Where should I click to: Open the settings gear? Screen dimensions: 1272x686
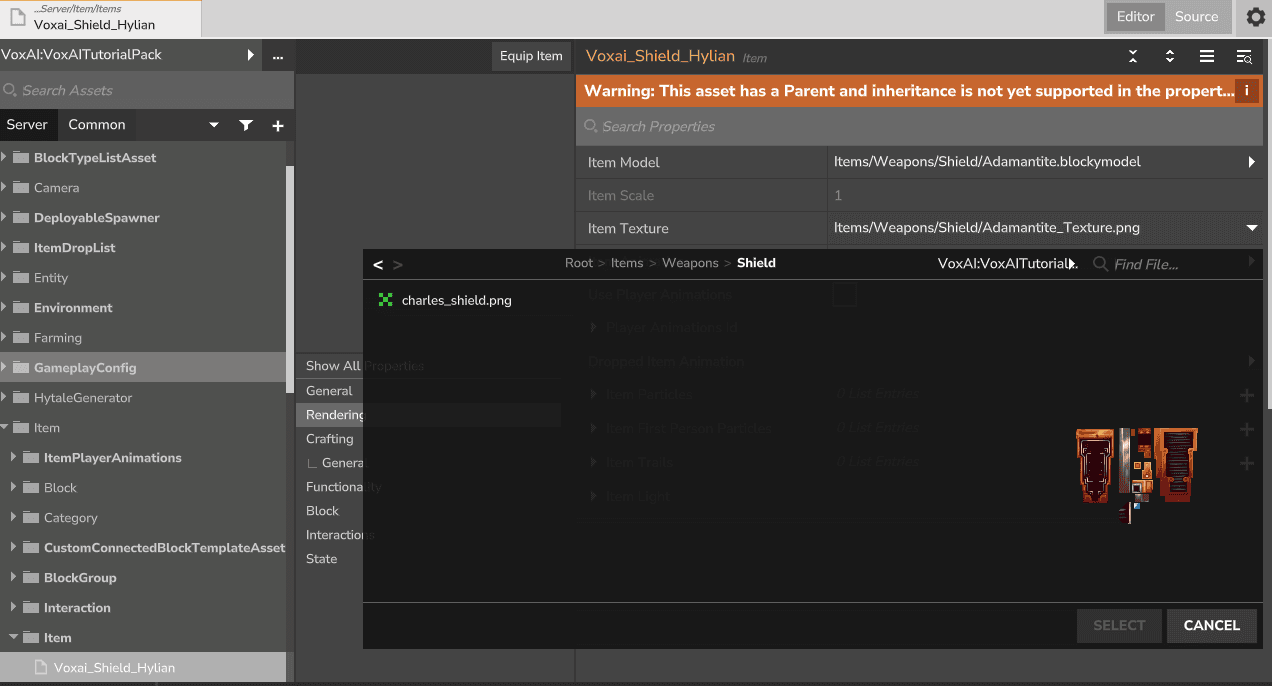1256,17
